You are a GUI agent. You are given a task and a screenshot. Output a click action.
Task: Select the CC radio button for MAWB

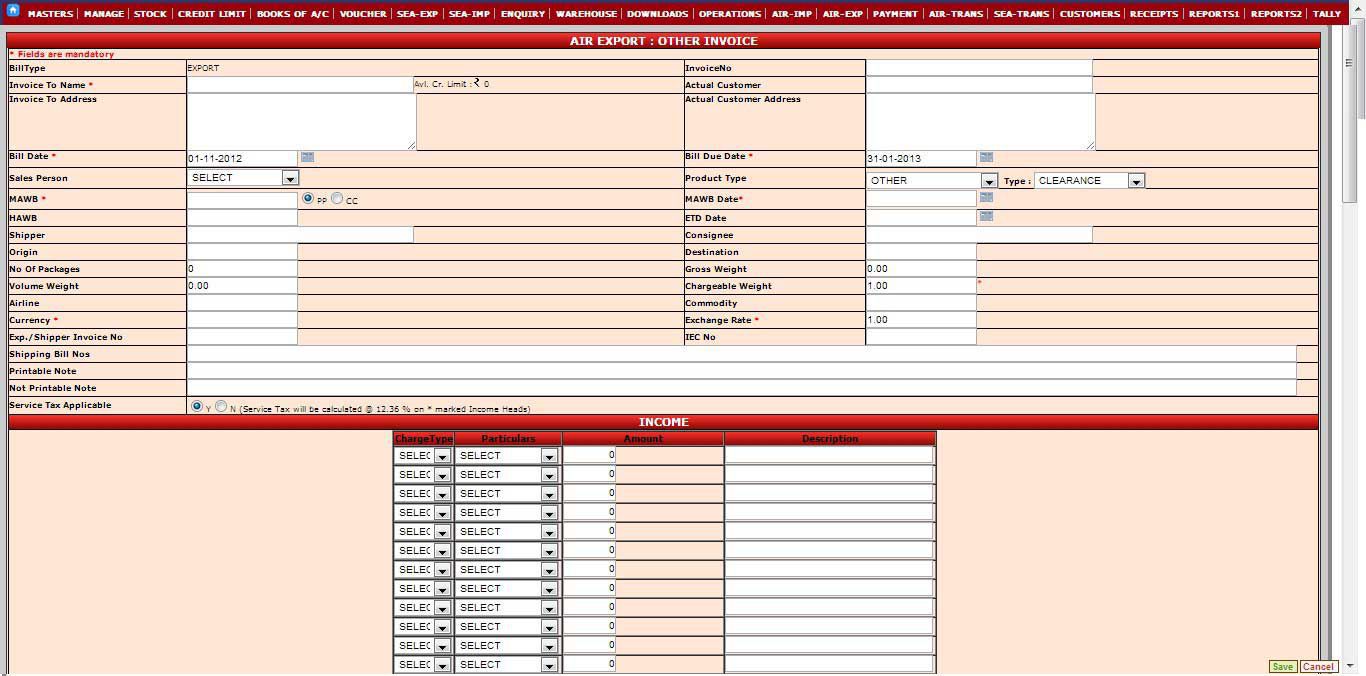(337, 197)
